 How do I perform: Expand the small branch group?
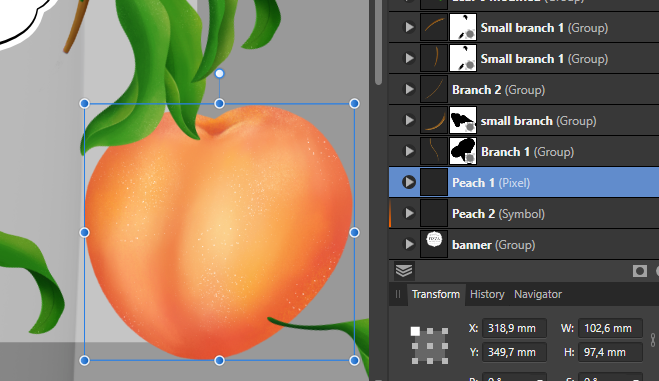[x=409, y=121]
